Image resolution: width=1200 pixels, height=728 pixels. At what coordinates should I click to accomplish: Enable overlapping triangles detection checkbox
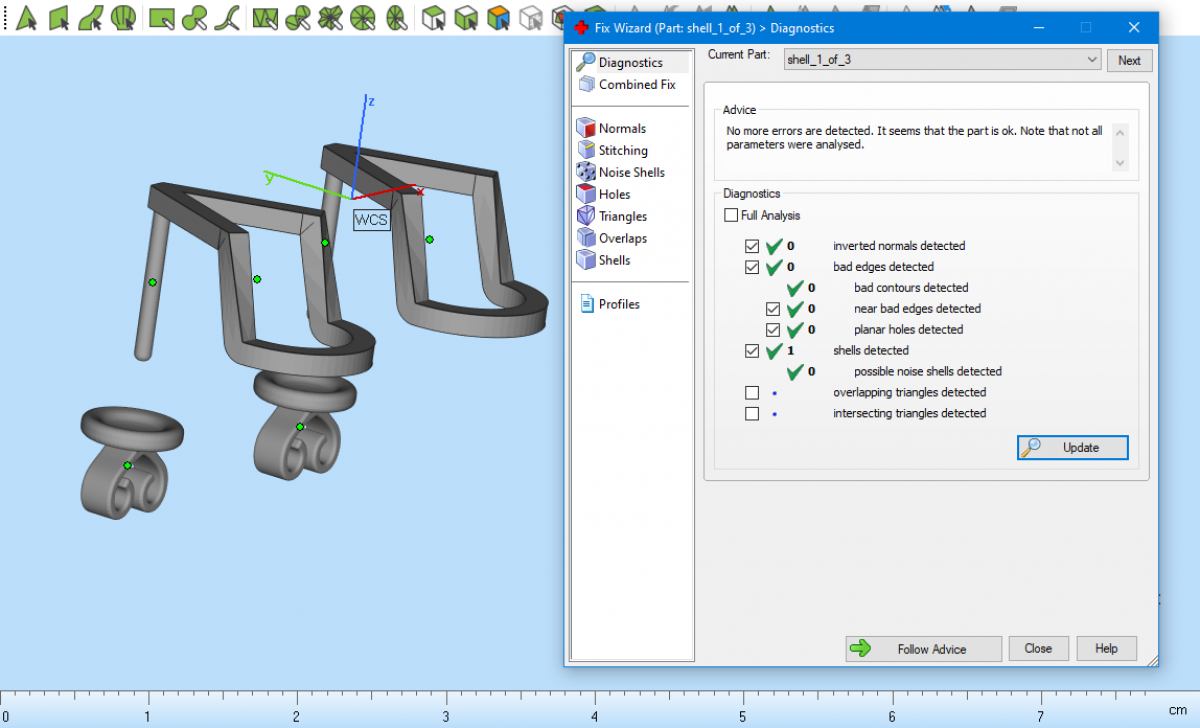pos(752,393)
